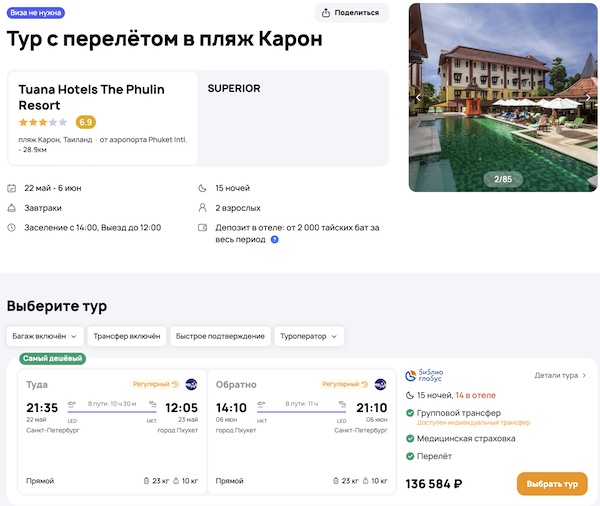
Task: Click the Библио Глобус operator logo
Action: [425, 376]
